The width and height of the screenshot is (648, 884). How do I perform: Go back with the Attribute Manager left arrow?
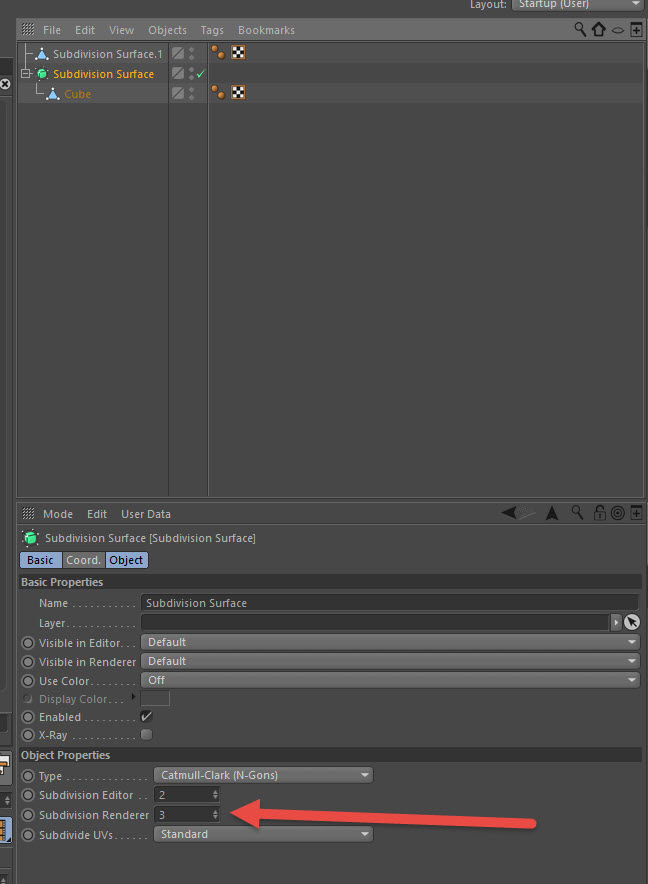point(509,512)
